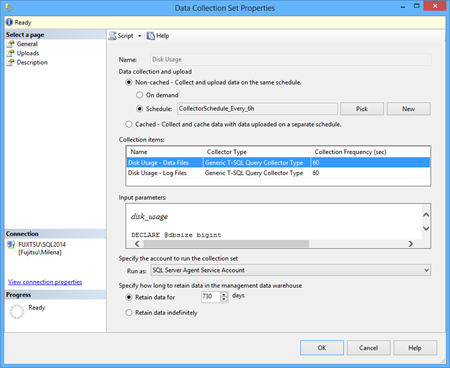Viewport: 450px width, 368px height.
Task: Click the Help button at bottom
Action: click(x=415, y=348)
